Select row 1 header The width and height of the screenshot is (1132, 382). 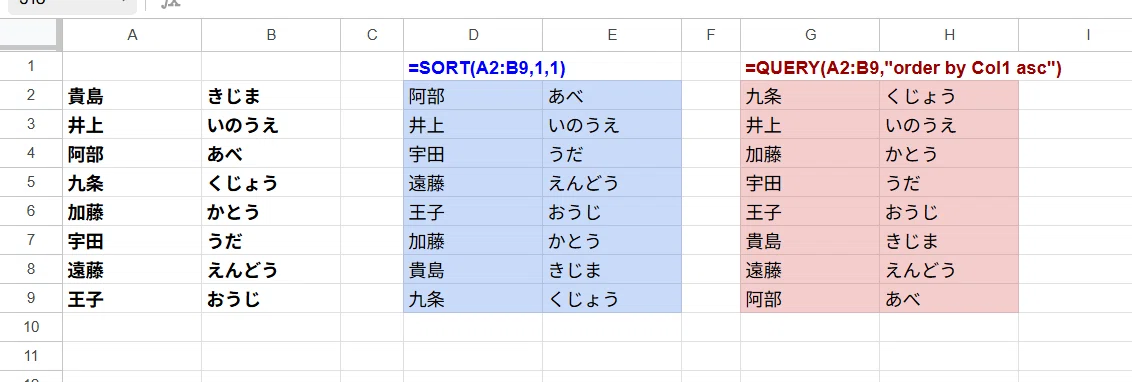tap(31, 66)
